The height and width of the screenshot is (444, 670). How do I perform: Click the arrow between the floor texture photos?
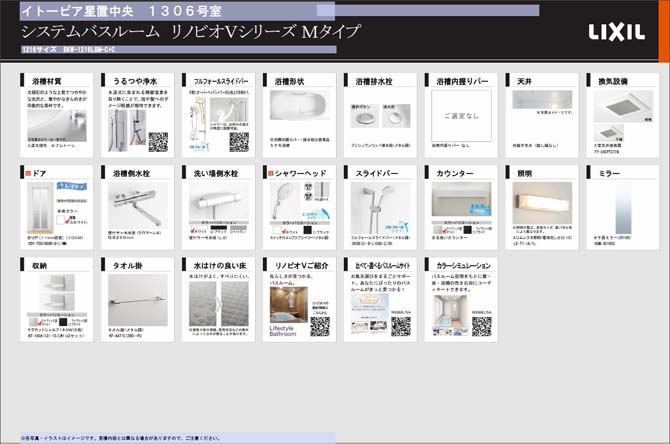point(218,304)
